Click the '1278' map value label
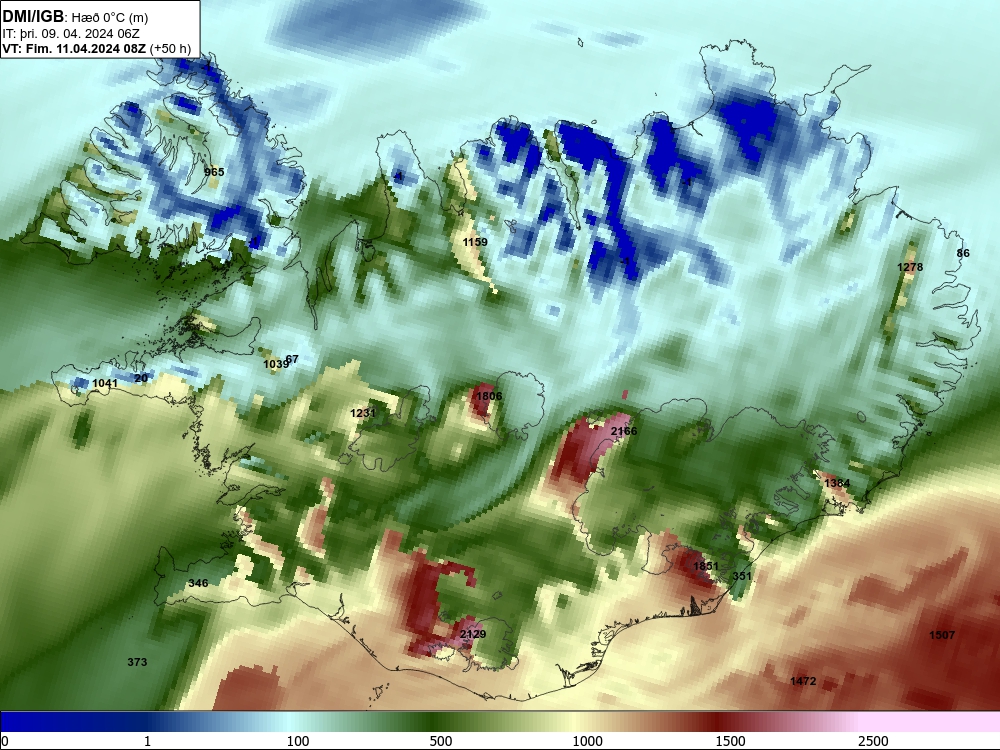This screenshot has width=1000, height=750. point(910,267)
